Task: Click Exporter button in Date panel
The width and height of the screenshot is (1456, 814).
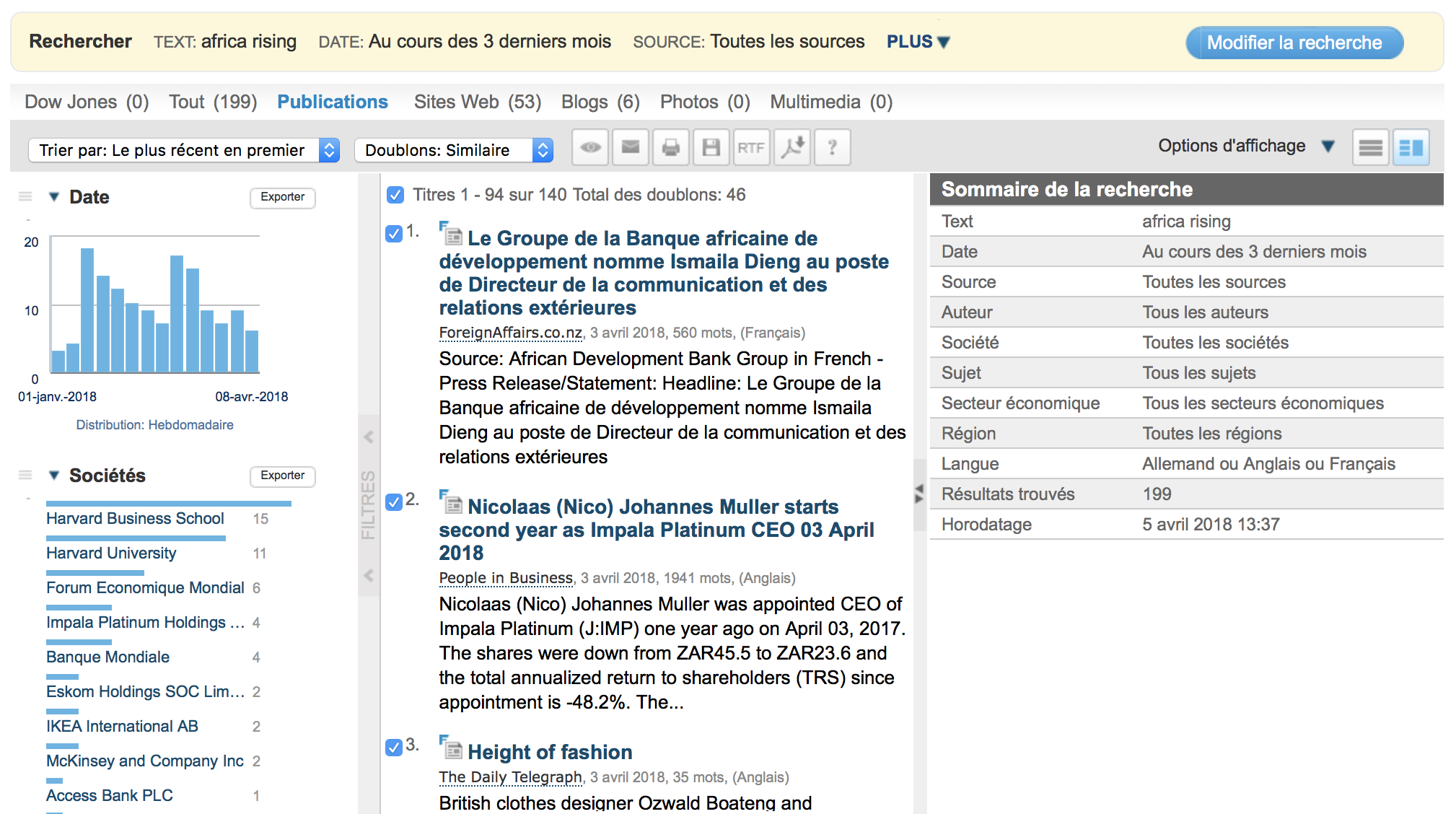Action: 283,197
